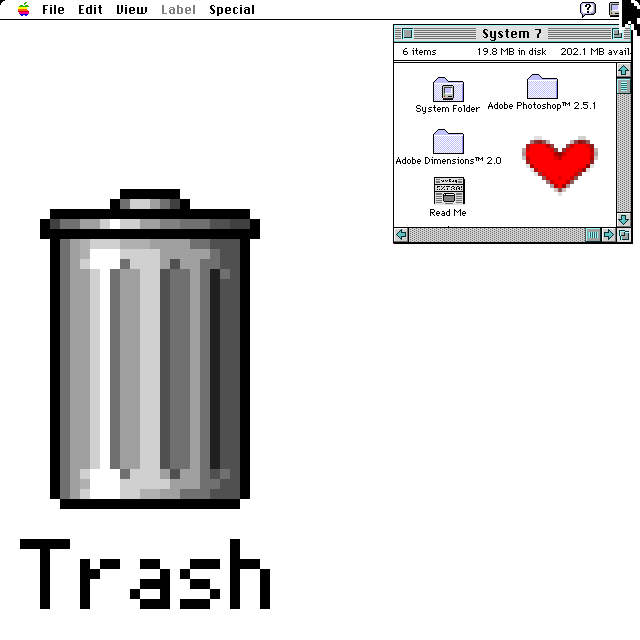The height and width of the screenshot is (640, 640).
Task: Open the rainbow Apple menu
Action: [x=23, y=10]
